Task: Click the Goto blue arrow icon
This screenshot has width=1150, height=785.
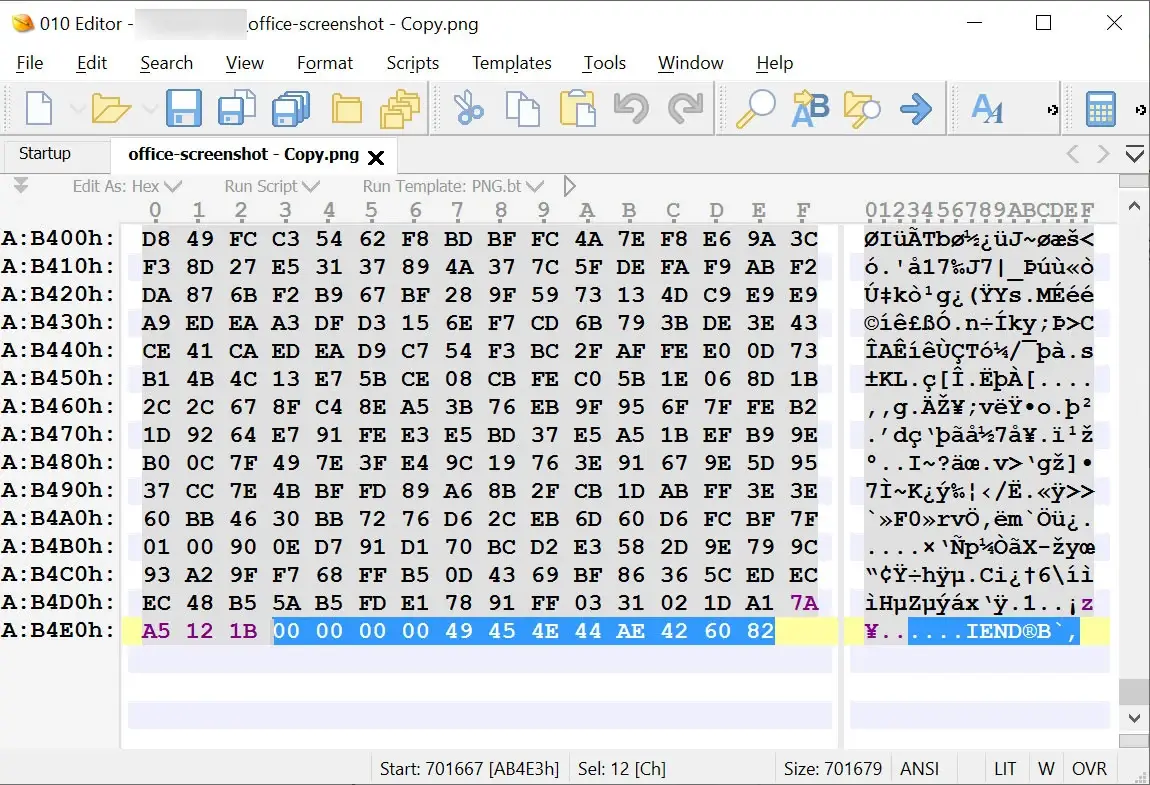Action: pos(916,109)
